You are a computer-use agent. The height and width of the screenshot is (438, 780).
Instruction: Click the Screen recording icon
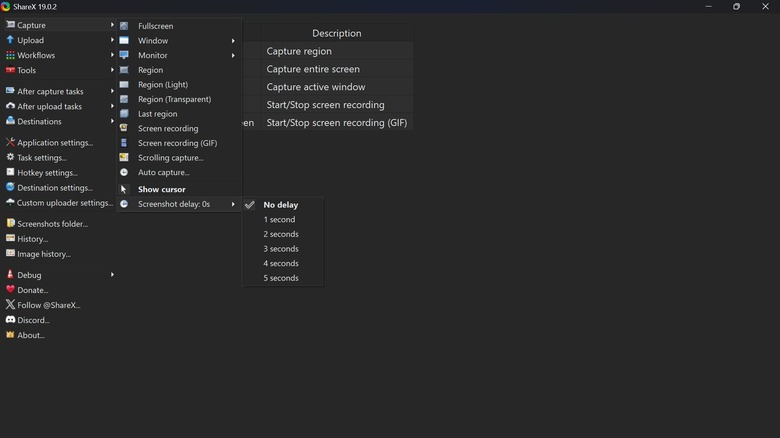124,128
